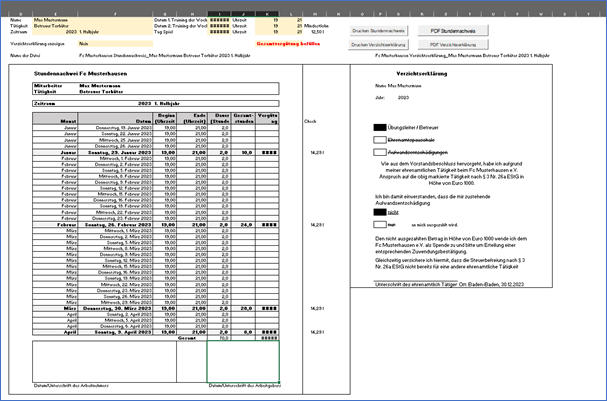The width and height of the screenshot is (607, 401).
Task: Click the green-outlined employer signature box
Action: [x=243, y=362]
